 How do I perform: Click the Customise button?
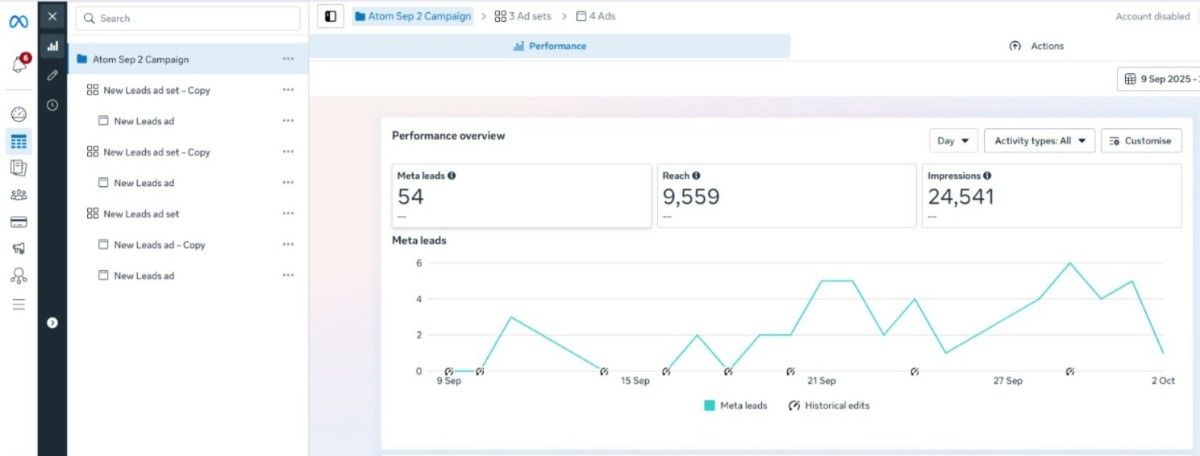pos(1141,141)
